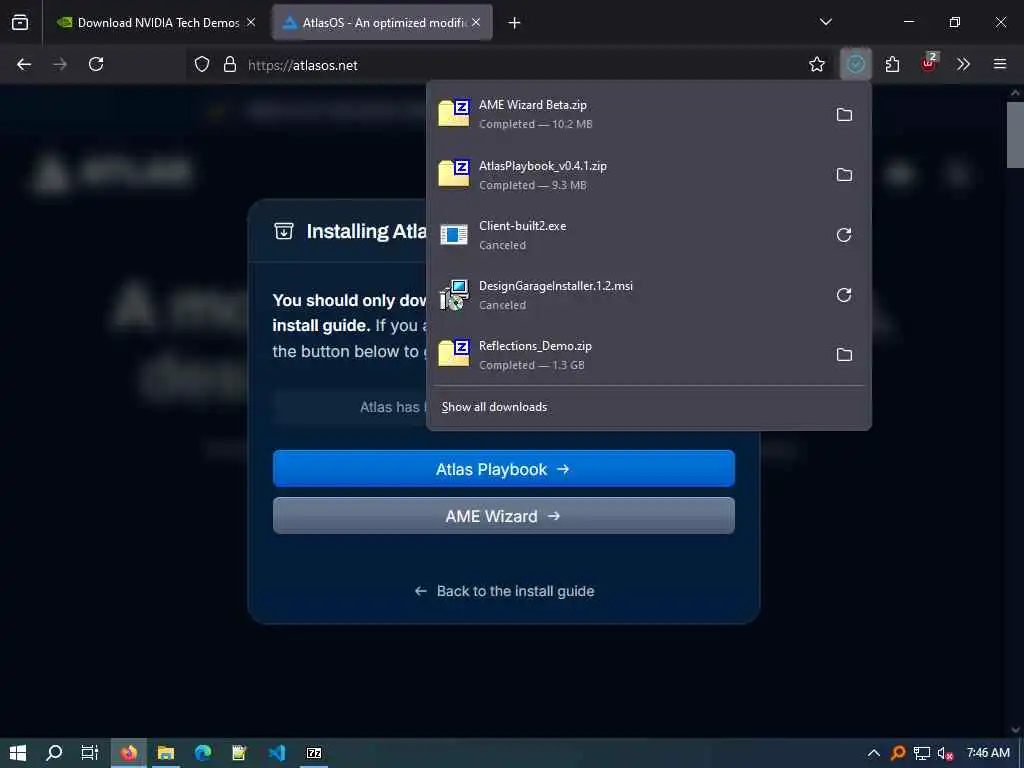
Task: Select the Client-built2.exe download entry
Action: click(x=648, y=234)
